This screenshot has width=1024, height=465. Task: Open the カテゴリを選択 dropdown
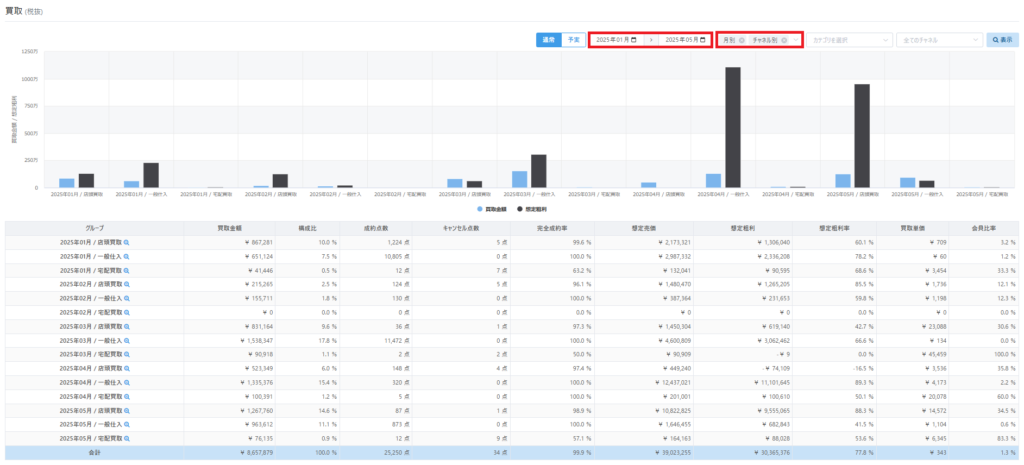[850, 40]
